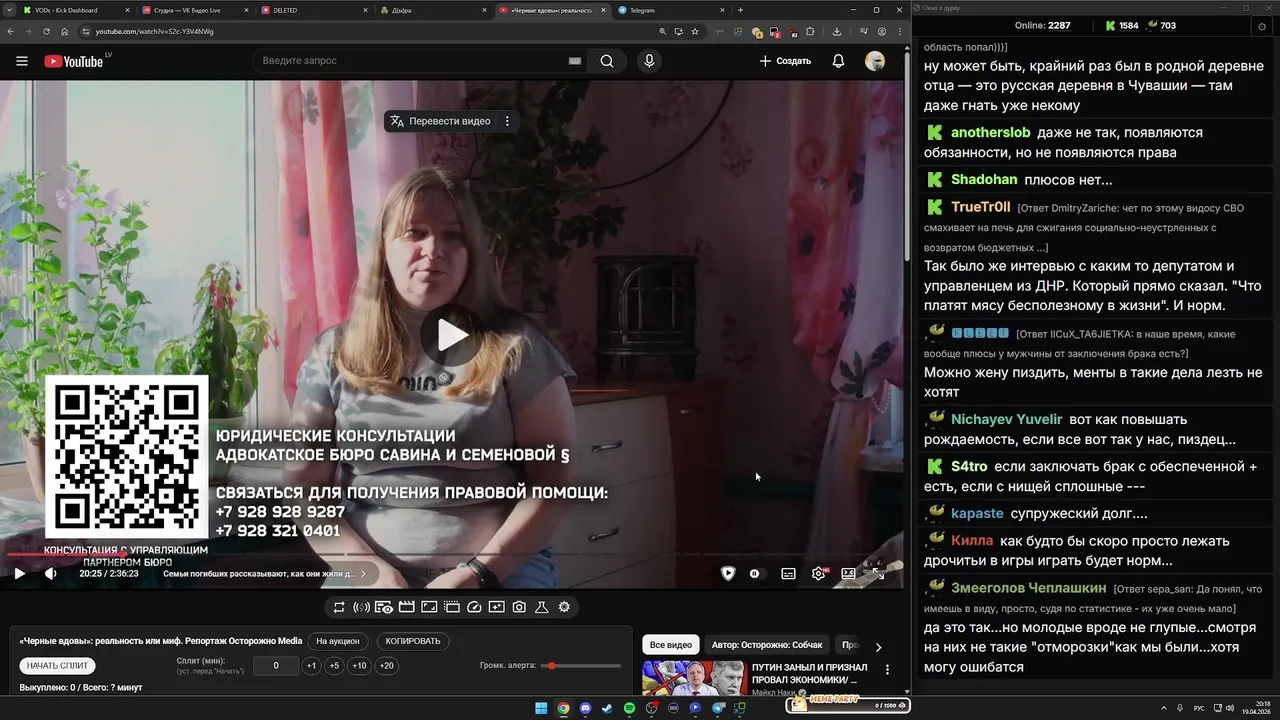
Task: Add +10 minutes to split
Action: pos(359,666)
